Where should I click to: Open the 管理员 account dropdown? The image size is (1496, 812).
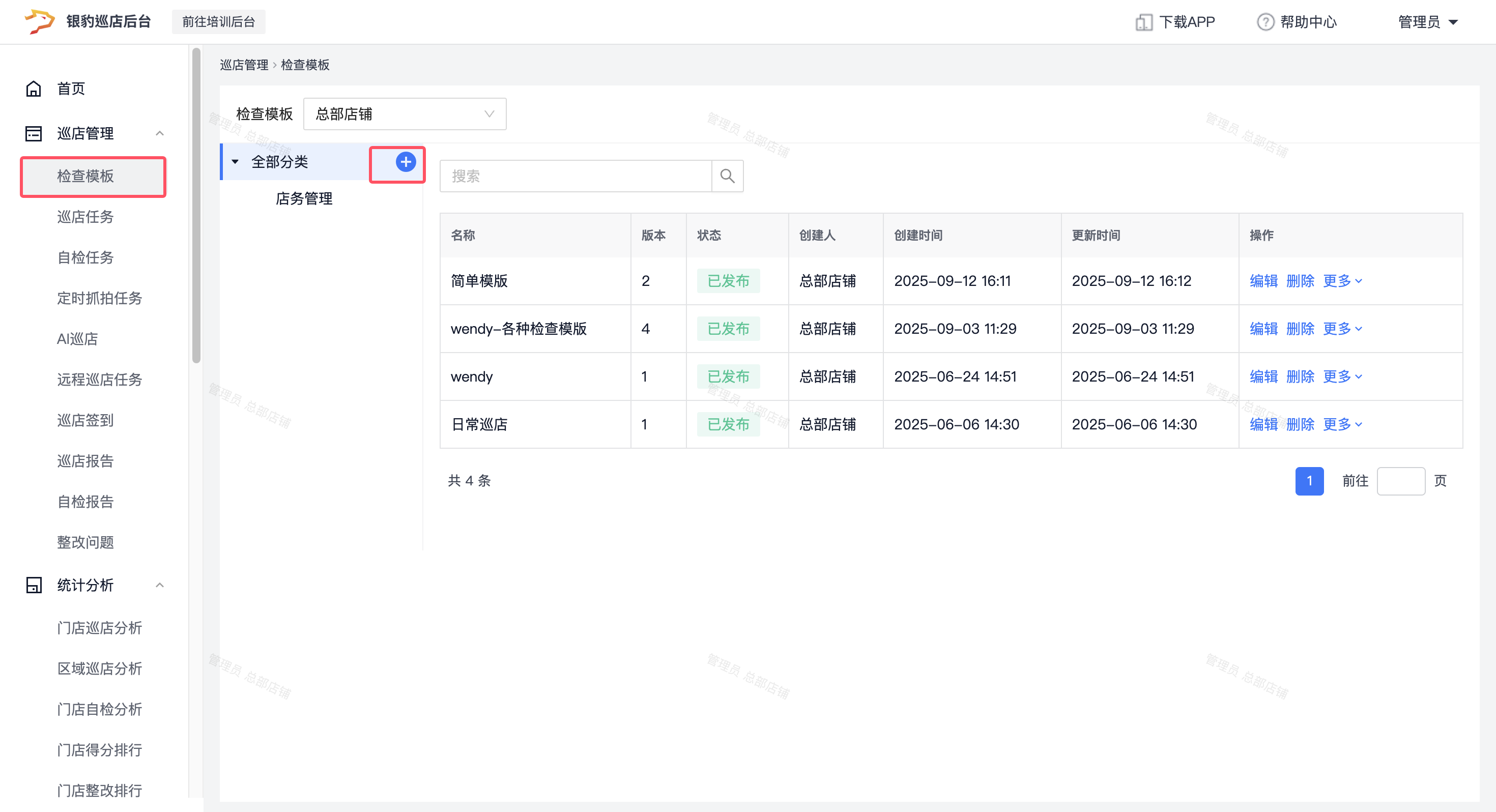(x=1428, y=22)
